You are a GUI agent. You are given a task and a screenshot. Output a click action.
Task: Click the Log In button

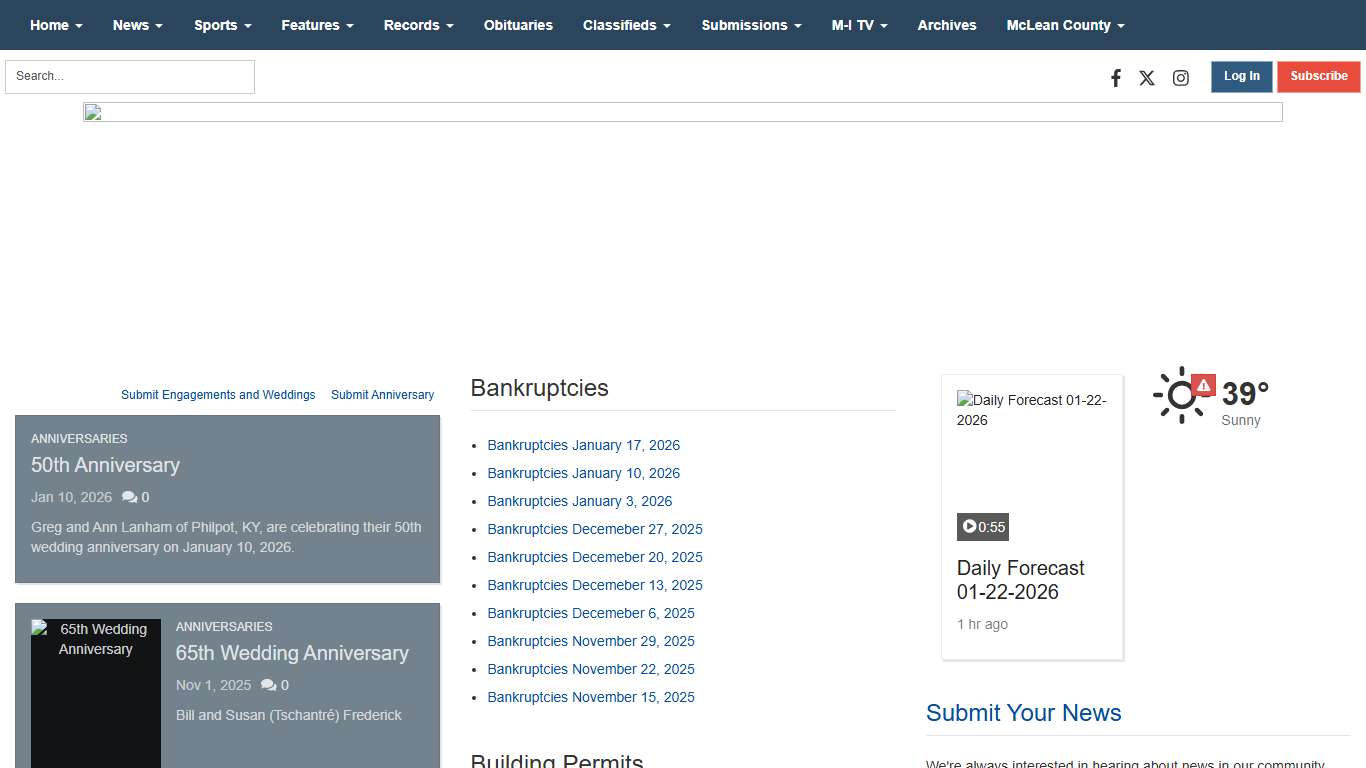point(1241,76)
